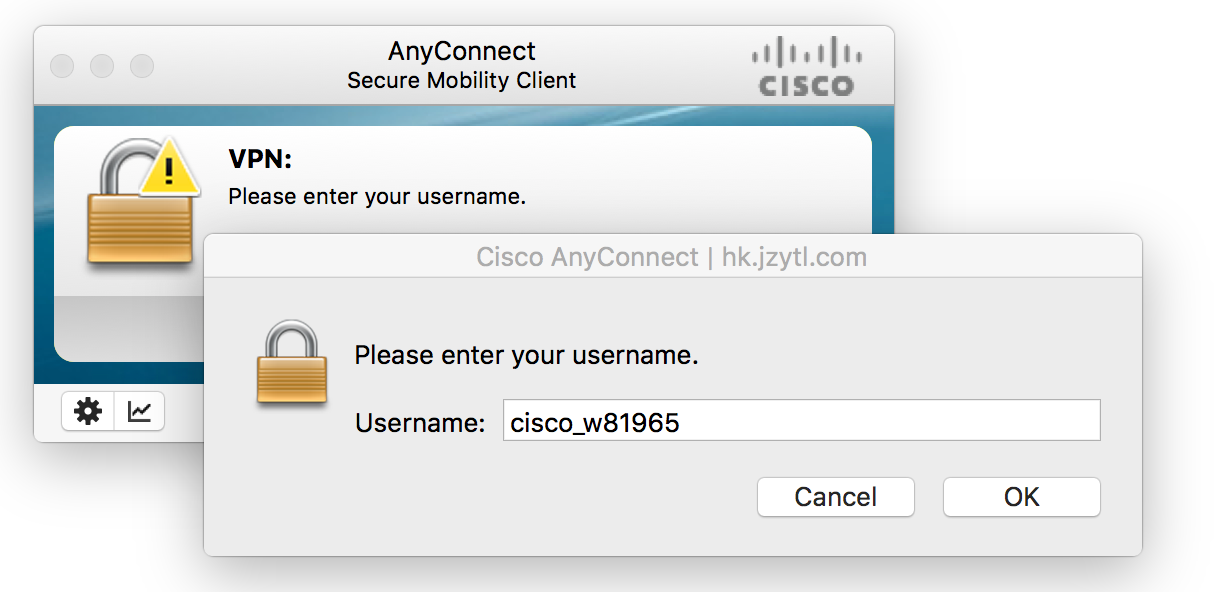This screenshot has height=592, width=1220.
Task: Click the VPN status message under VPN:
Action: [x=377, y=196]
